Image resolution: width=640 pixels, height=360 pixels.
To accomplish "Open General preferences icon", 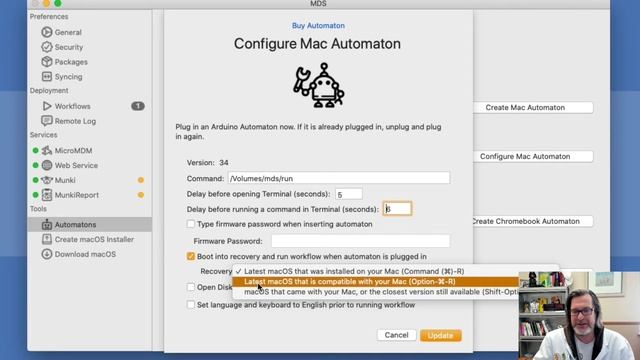I will [x=47, y=32].
